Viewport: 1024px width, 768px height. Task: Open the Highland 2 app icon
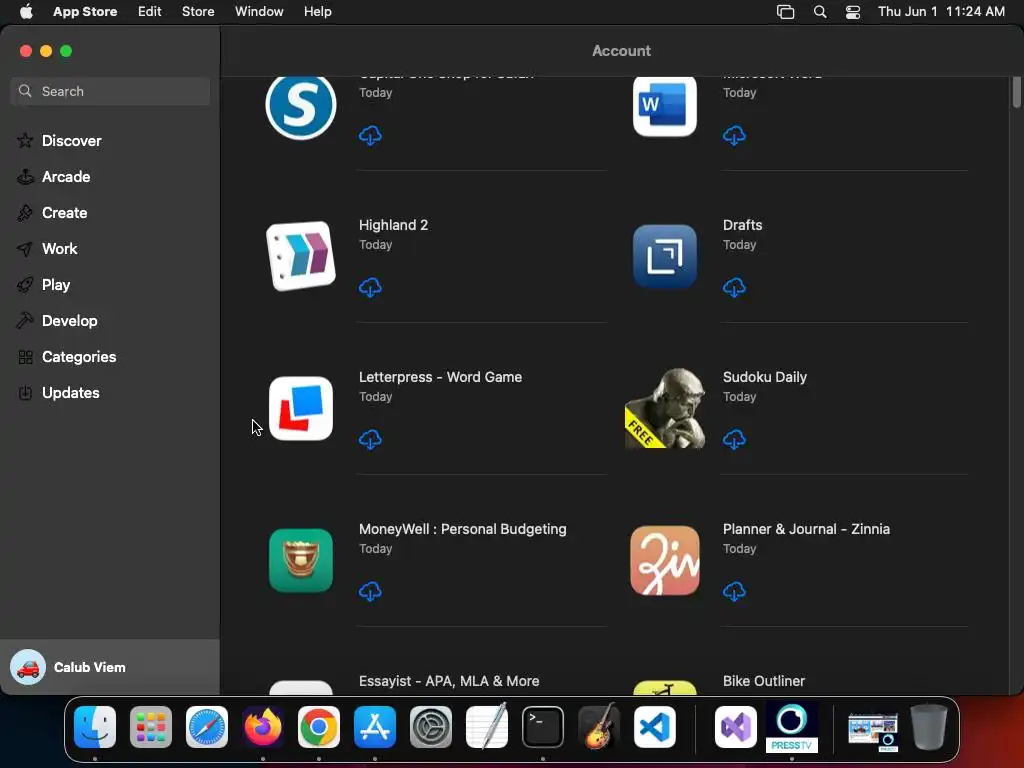click(301, 256)
